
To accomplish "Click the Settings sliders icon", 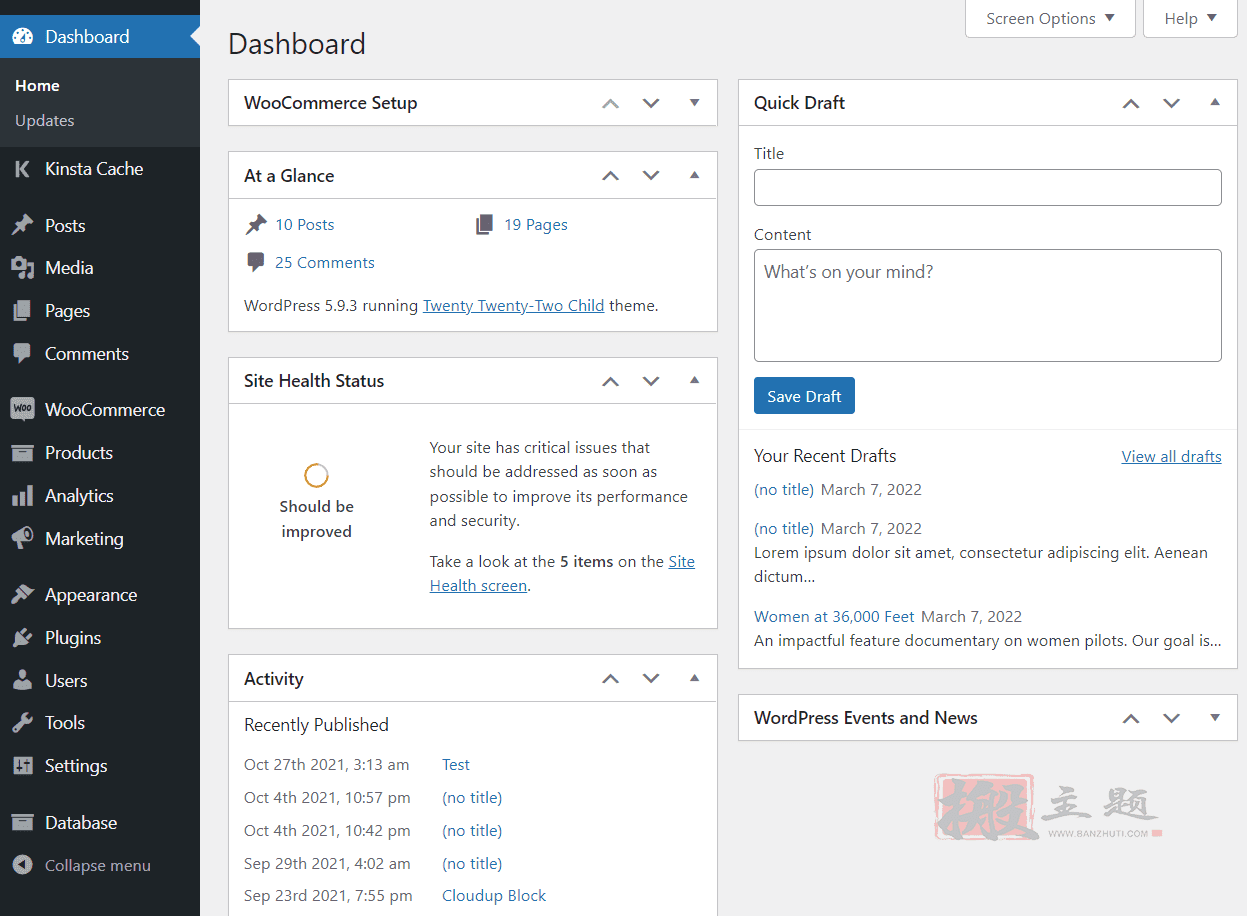I will [x=22, y=766].
